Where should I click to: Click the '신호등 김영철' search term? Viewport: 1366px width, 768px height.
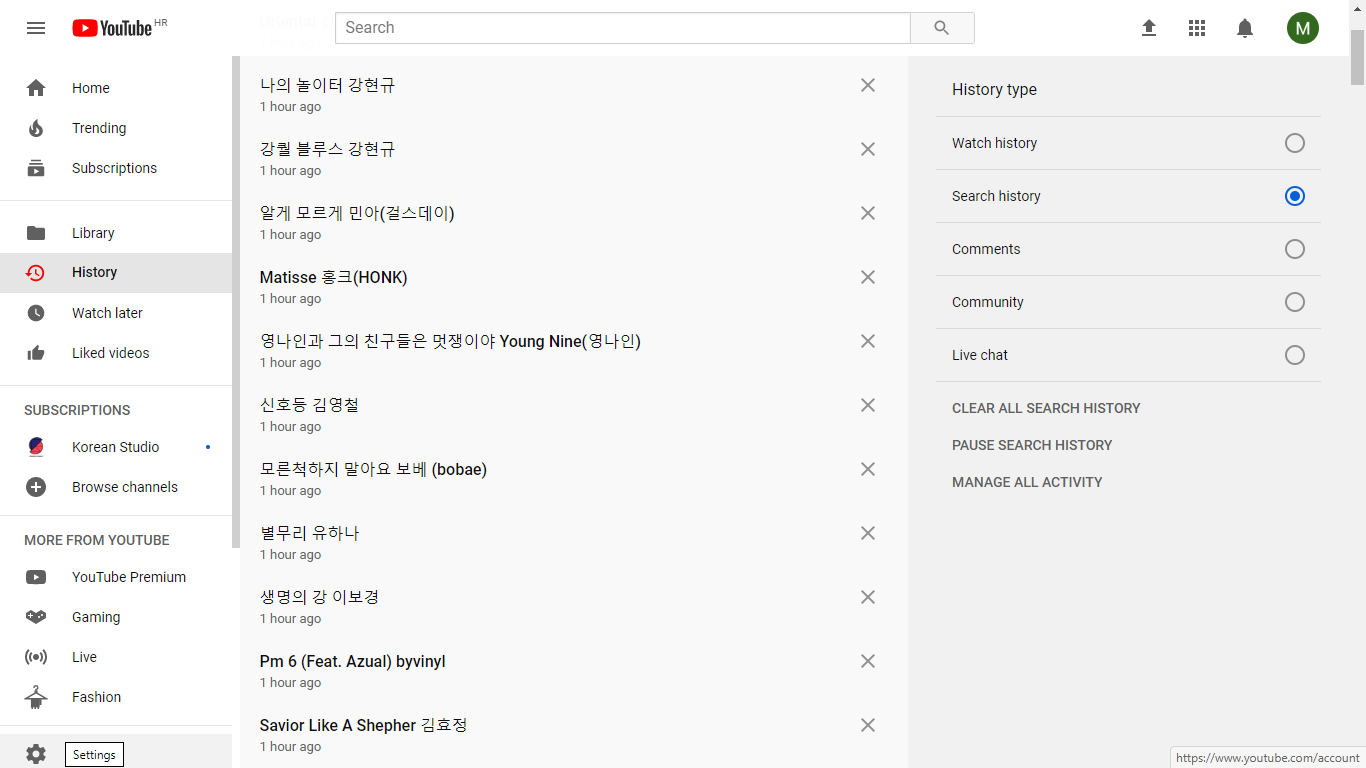310,405
